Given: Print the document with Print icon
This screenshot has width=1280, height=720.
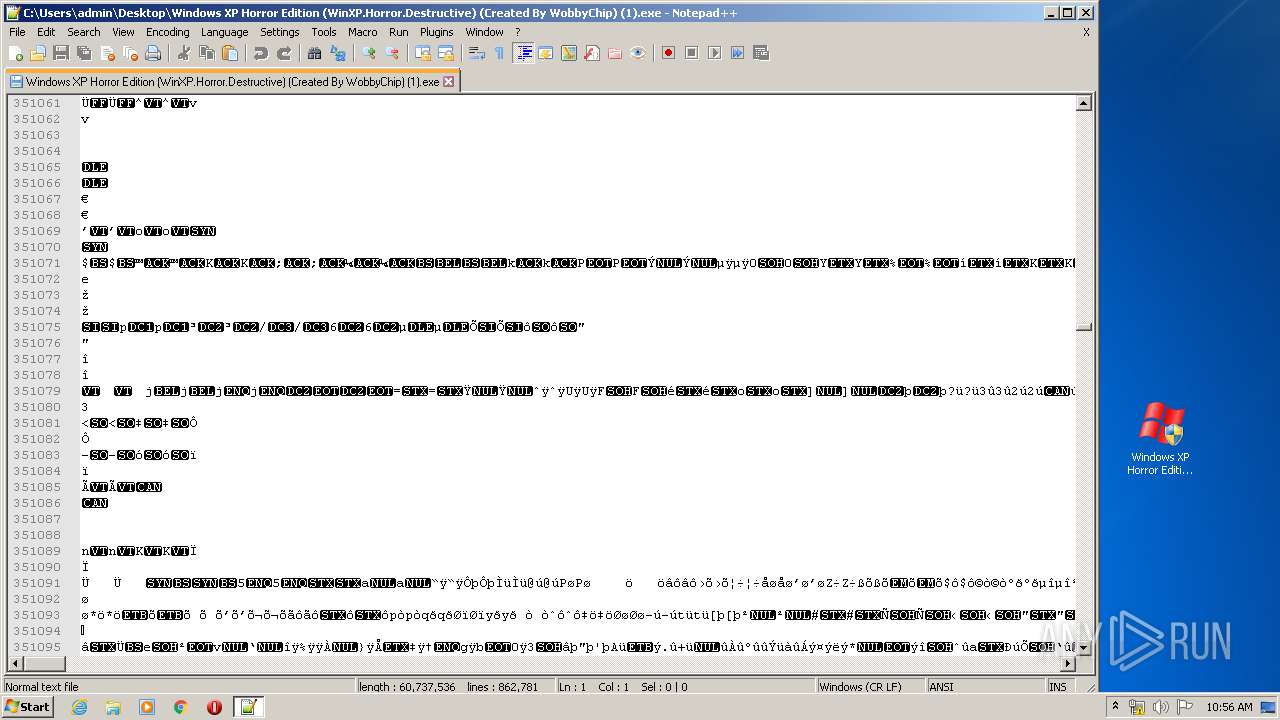Looking at the screenshot, I should tap(153, 53).
